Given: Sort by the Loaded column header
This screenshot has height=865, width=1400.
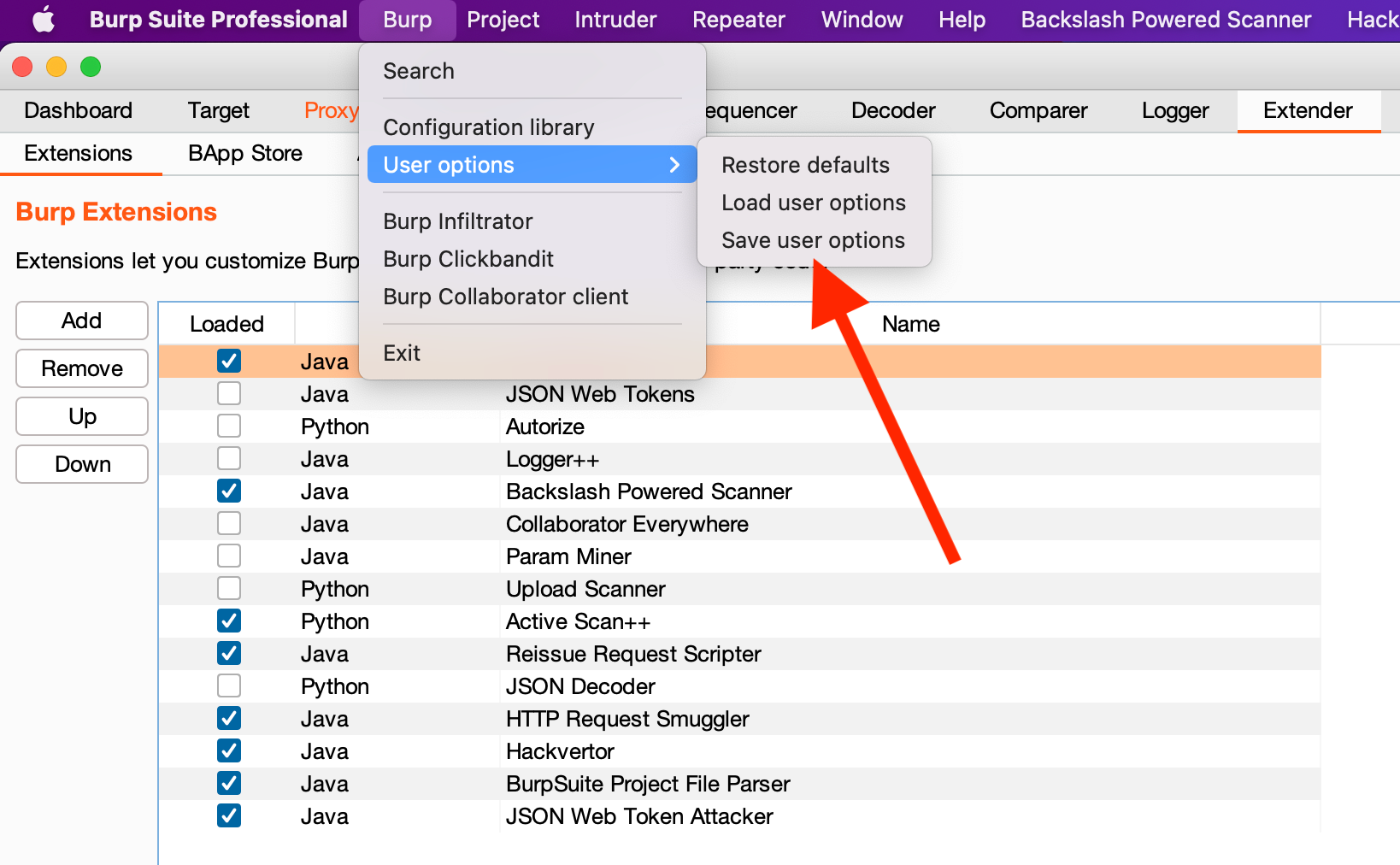Looking at the screenshot, I should pos(226,324).
